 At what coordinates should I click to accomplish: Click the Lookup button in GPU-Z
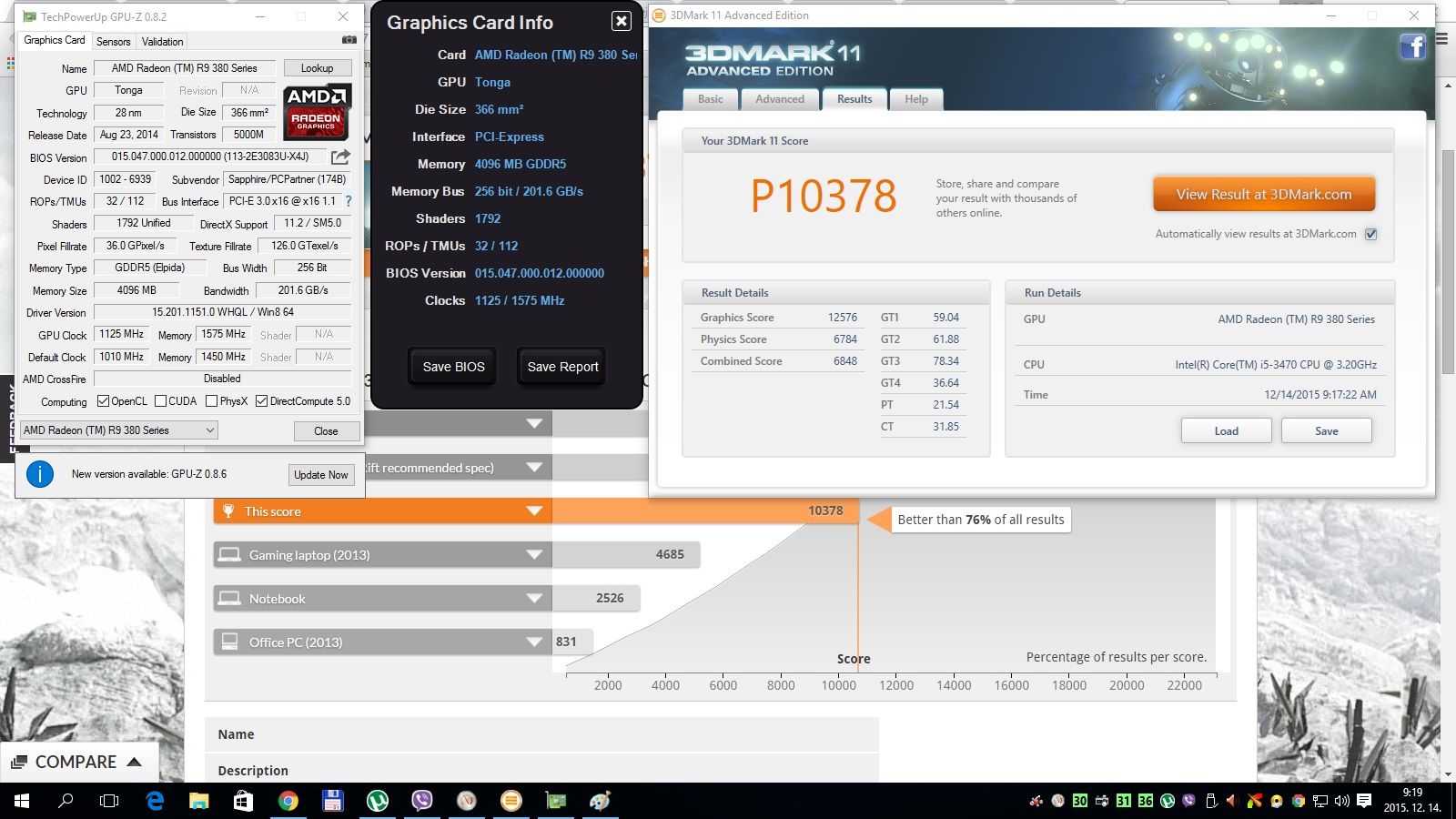click(317, 68)
